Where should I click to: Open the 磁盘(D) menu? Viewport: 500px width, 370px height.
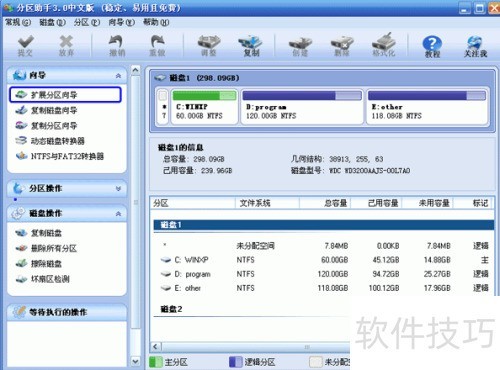52,22
